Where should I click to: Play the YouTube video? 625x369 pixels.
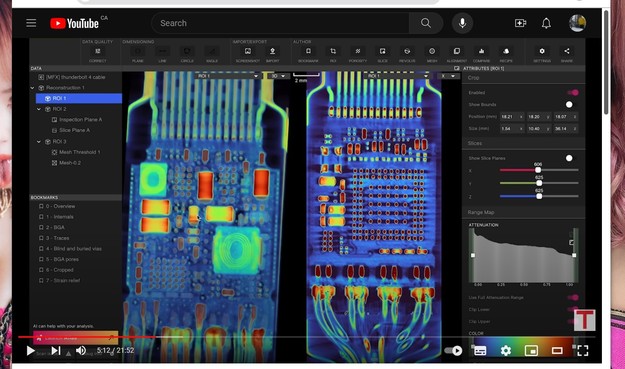click(30, 351)
